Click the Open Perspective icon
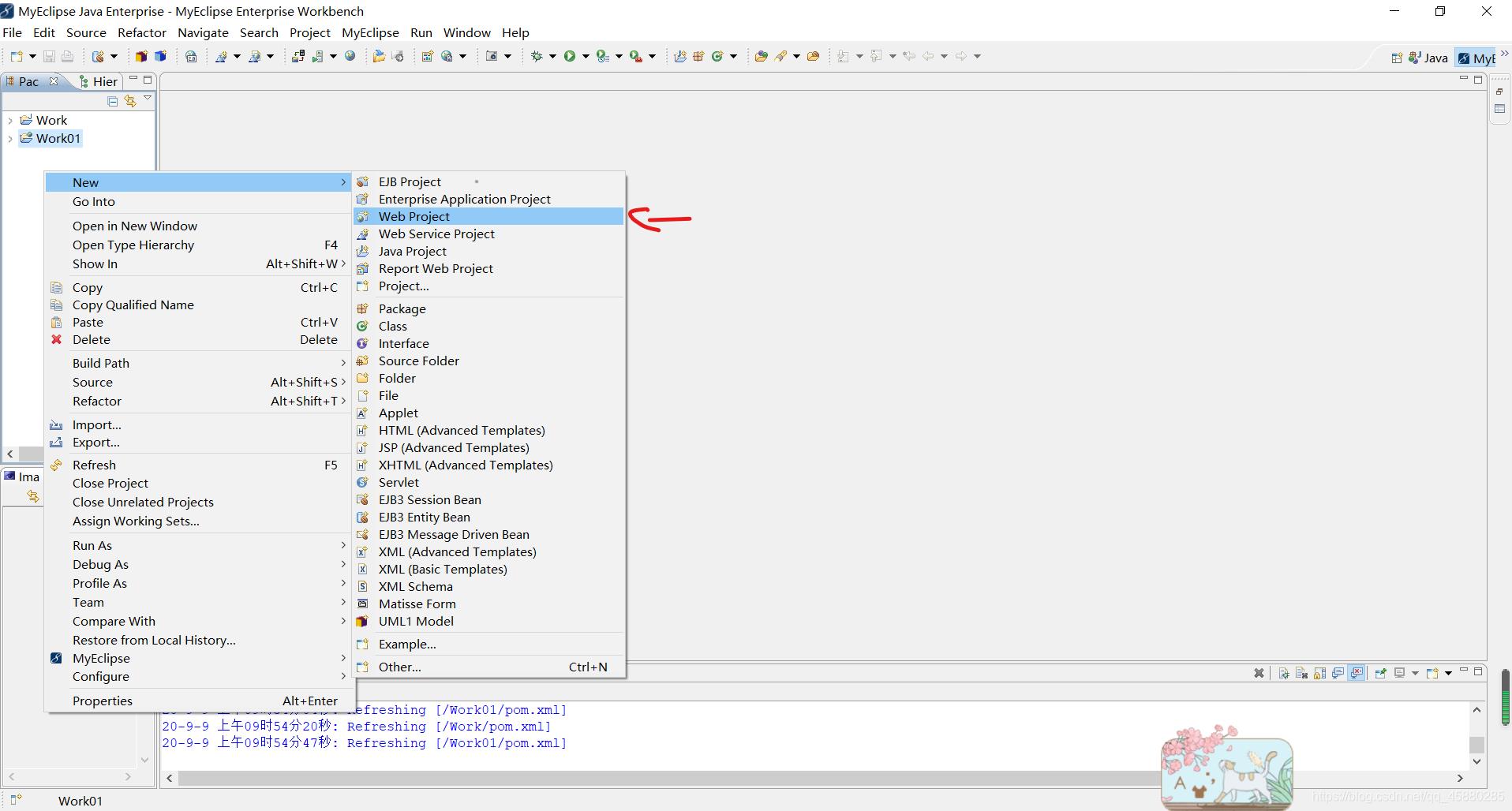The height and width of the screenshot is (811, 1512). (x=1397, y=58)
